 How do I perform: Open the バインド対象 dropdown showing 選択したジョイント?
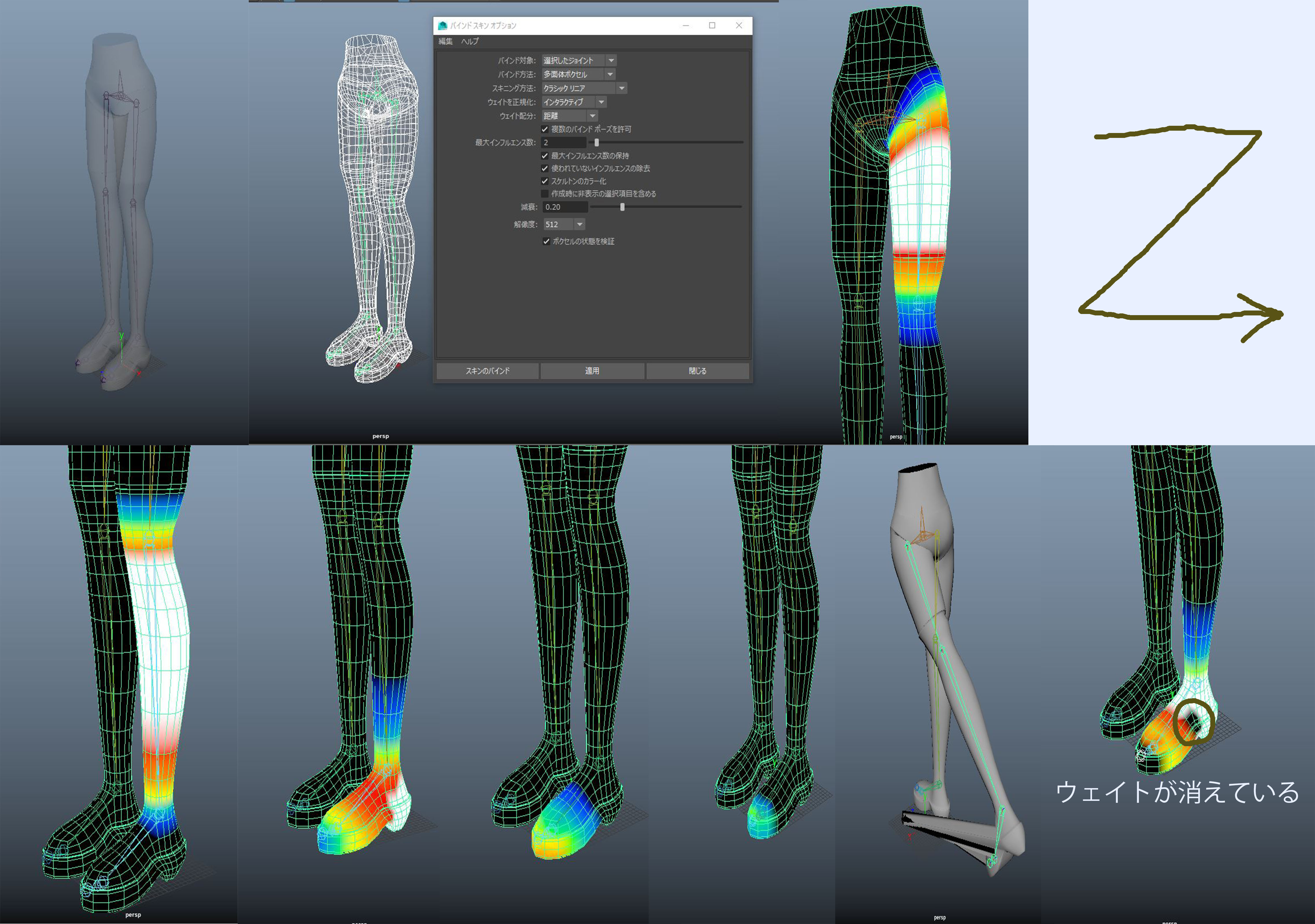[579, 60]
